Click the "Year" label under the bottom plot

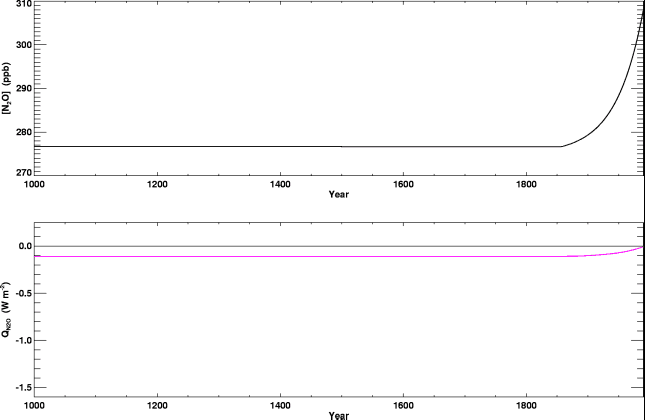pos(338,415)
